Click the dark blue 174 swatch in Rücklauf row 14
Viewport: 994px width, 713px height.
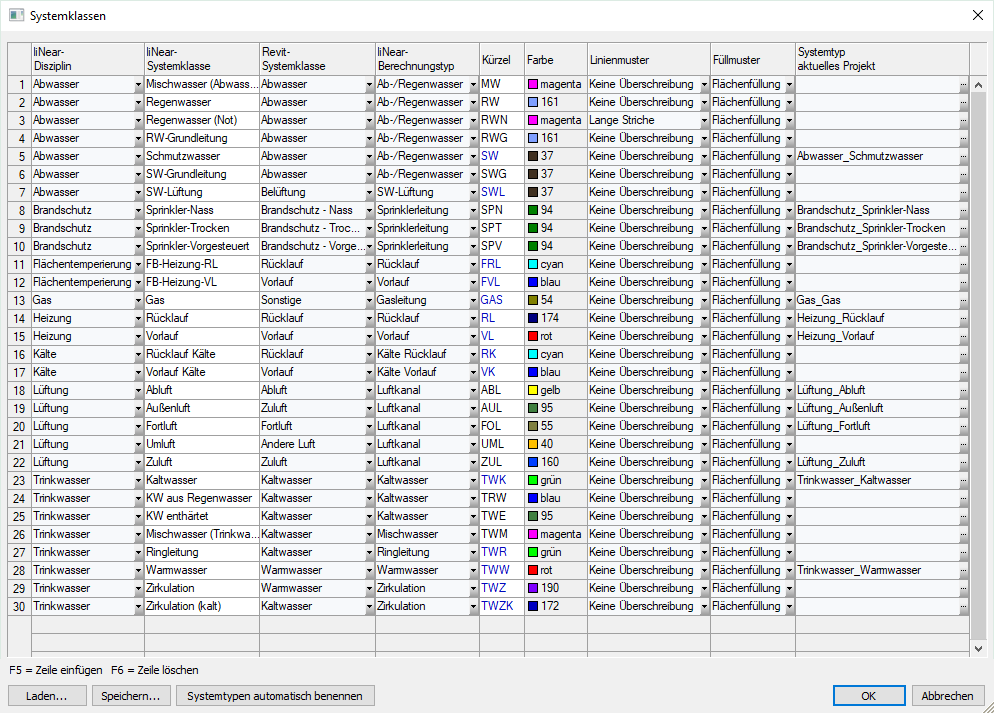[533, 319]
